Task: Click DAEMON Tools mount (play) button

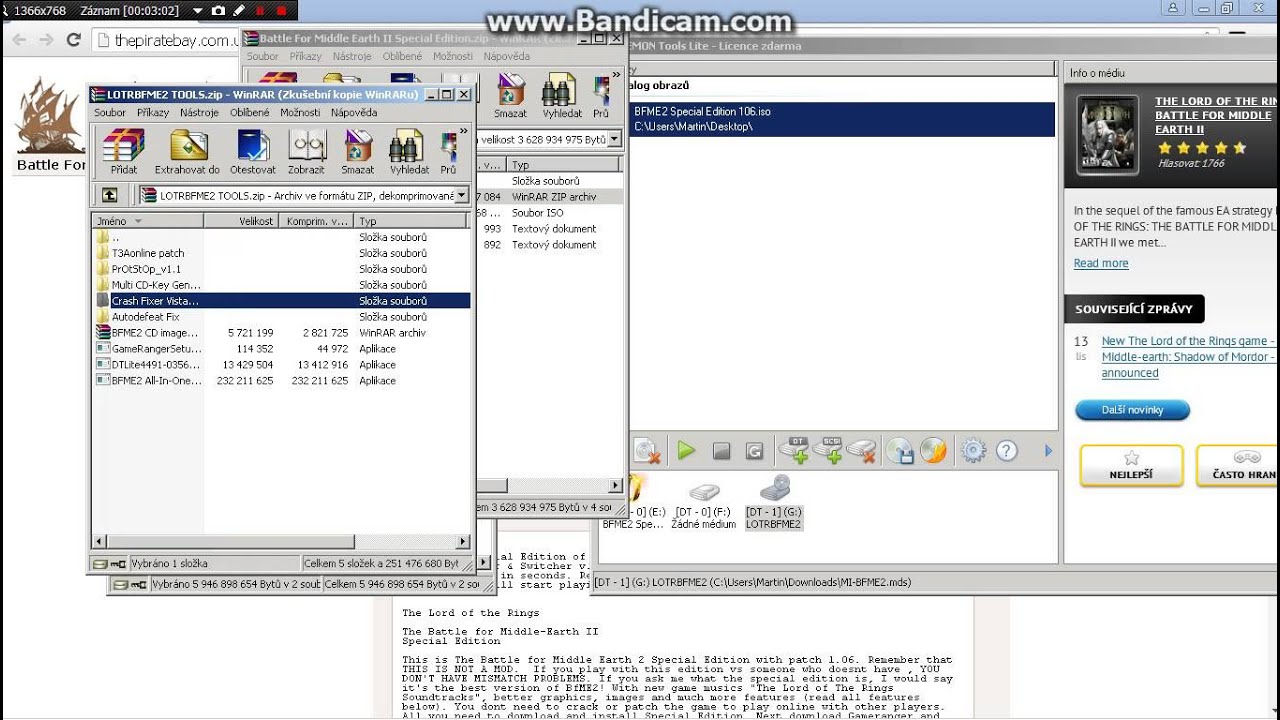Action: click(686, 451)
